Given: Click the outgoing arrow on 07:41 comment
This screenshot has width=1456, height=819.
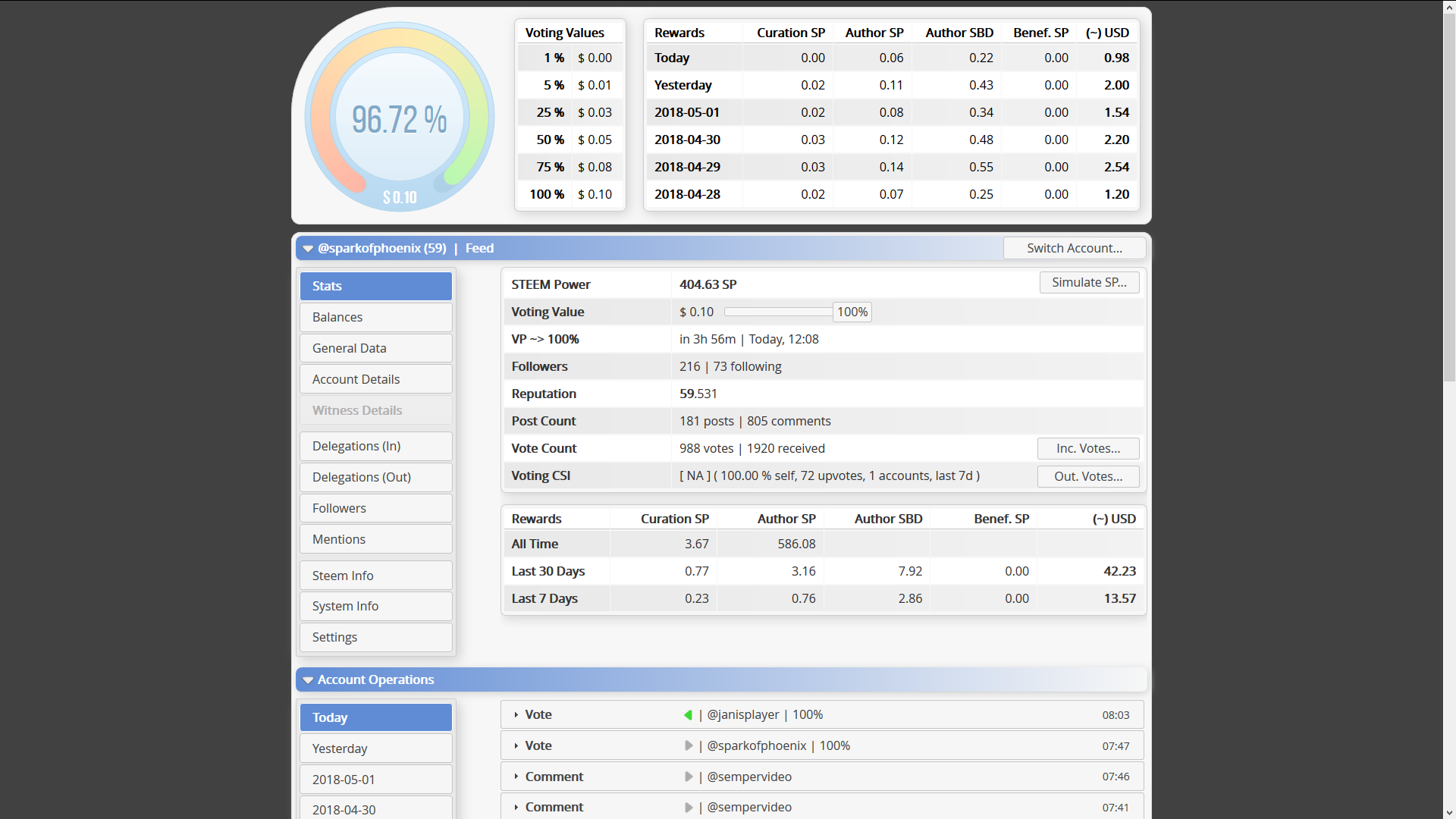Looking at the screenshot, I should 689,808.
